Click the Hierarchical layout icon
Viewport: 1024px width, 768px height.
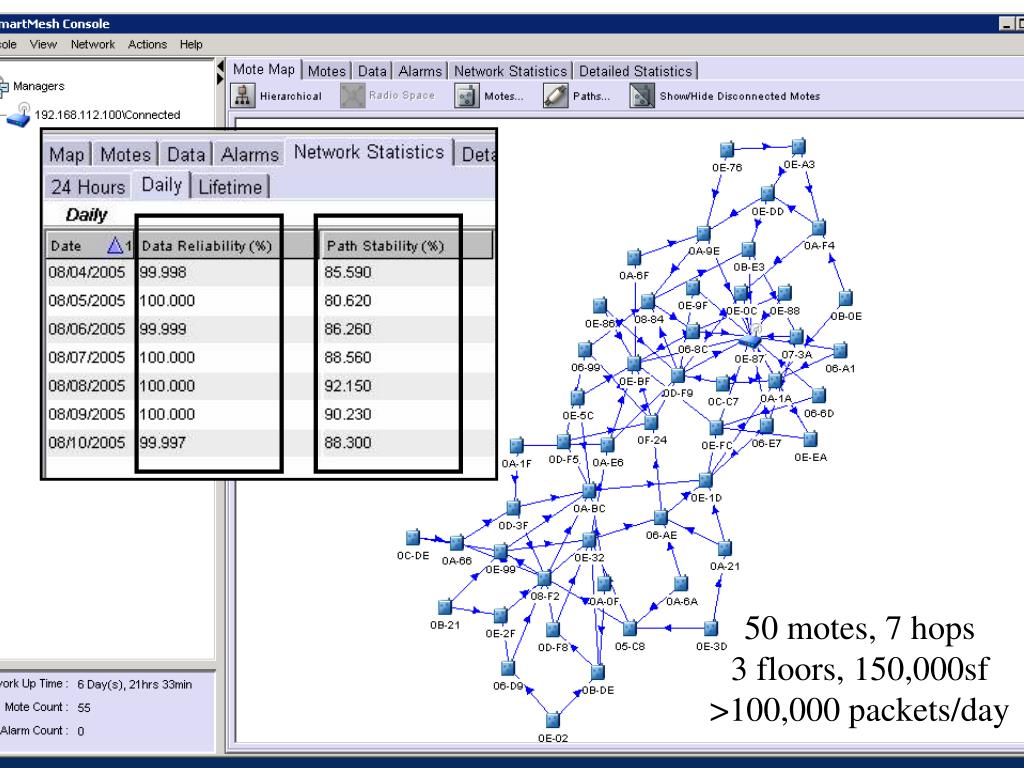(242, 95)
